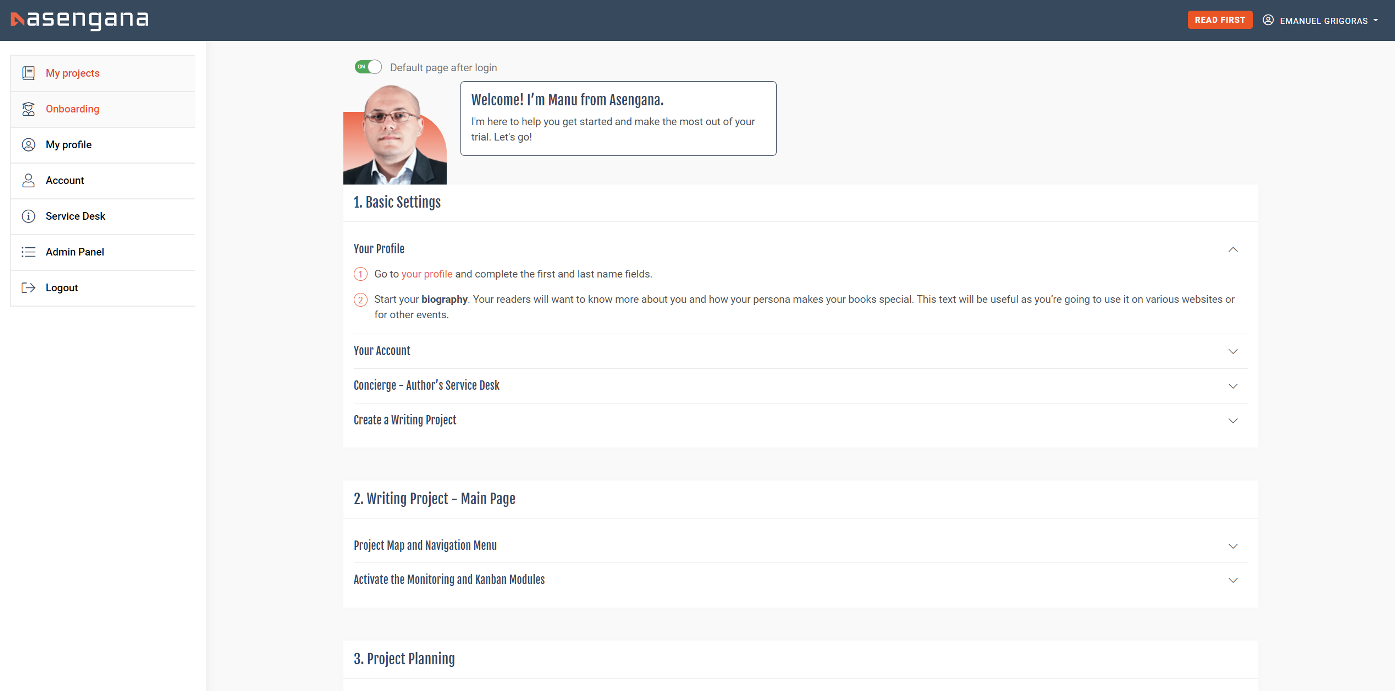The image size is (1395, 691).
Task: Expand Project Map and Navigation Menu
Action: [1233, 546]
